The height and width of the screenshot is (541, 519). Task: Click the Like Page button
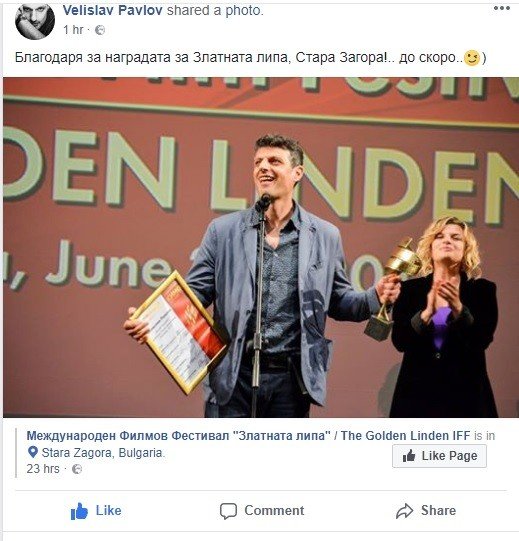pos(439,456)
